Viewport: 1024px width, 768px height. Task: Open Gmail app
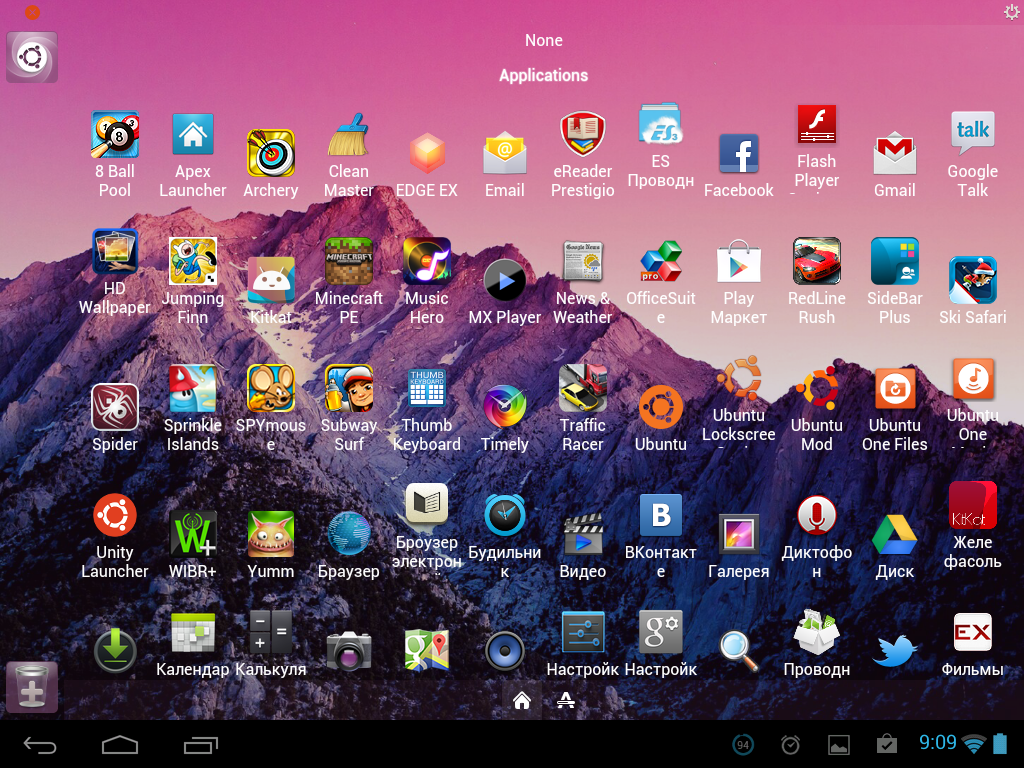coord(895,154)
